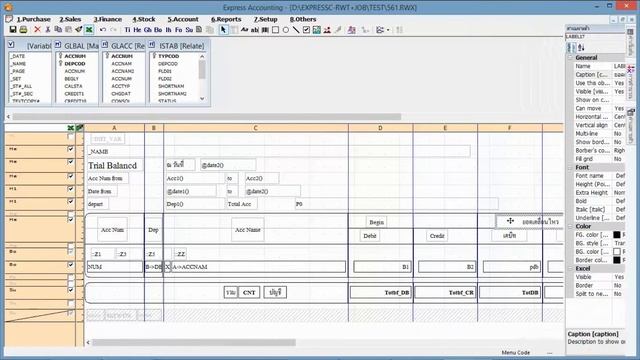The width and height of the screenshot is (640, 360).
Task: Open the 7.Setup menu
Action: pos(265,19)
